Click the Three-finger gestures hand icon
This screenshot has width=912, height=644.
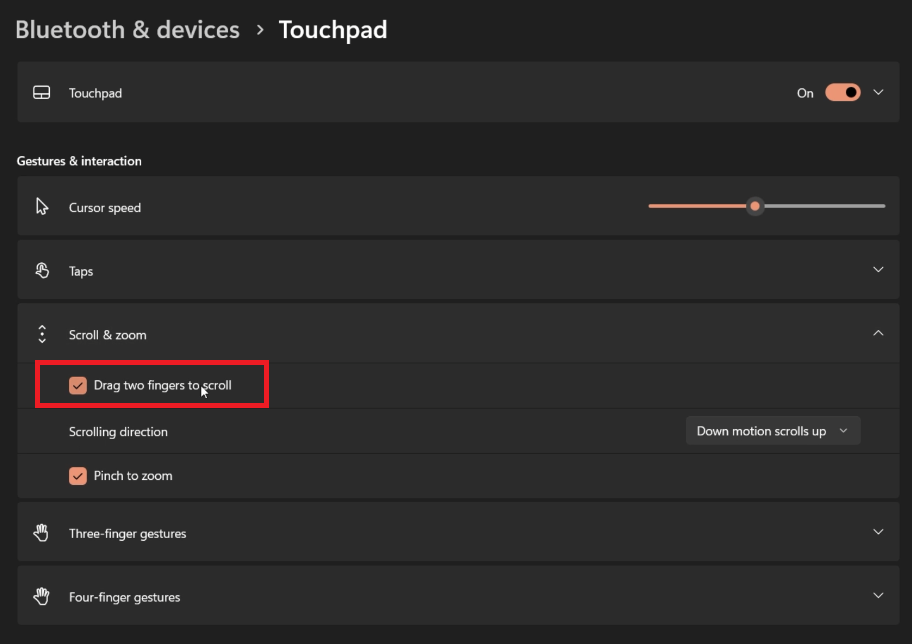pos(41,532)
